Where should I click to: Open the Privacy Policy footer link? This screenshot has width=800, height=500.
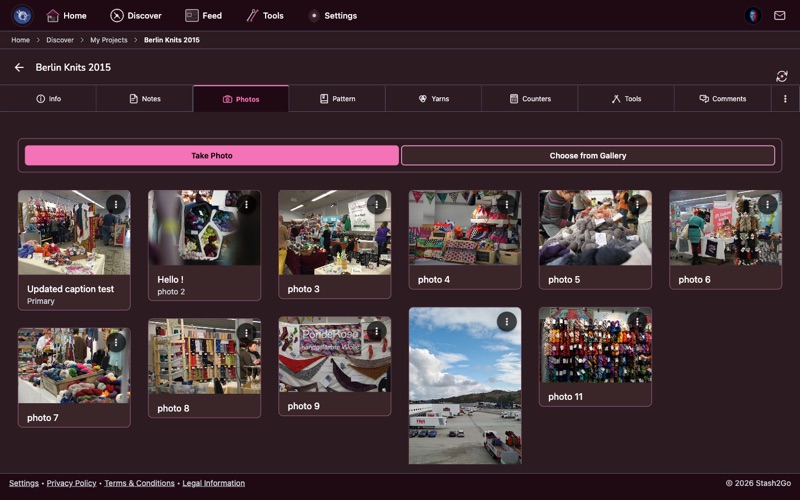pyautogui.click(x=71, y=483)
